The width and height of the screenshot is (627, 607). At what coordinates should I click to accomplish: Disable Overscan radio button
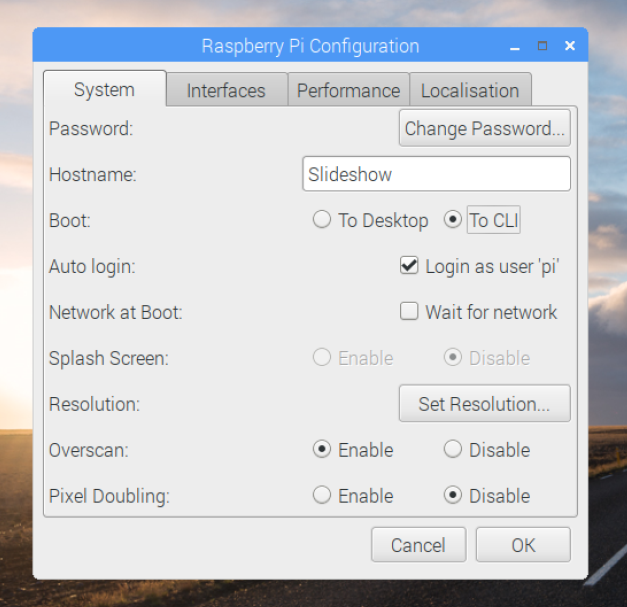(x=453, y=450)
